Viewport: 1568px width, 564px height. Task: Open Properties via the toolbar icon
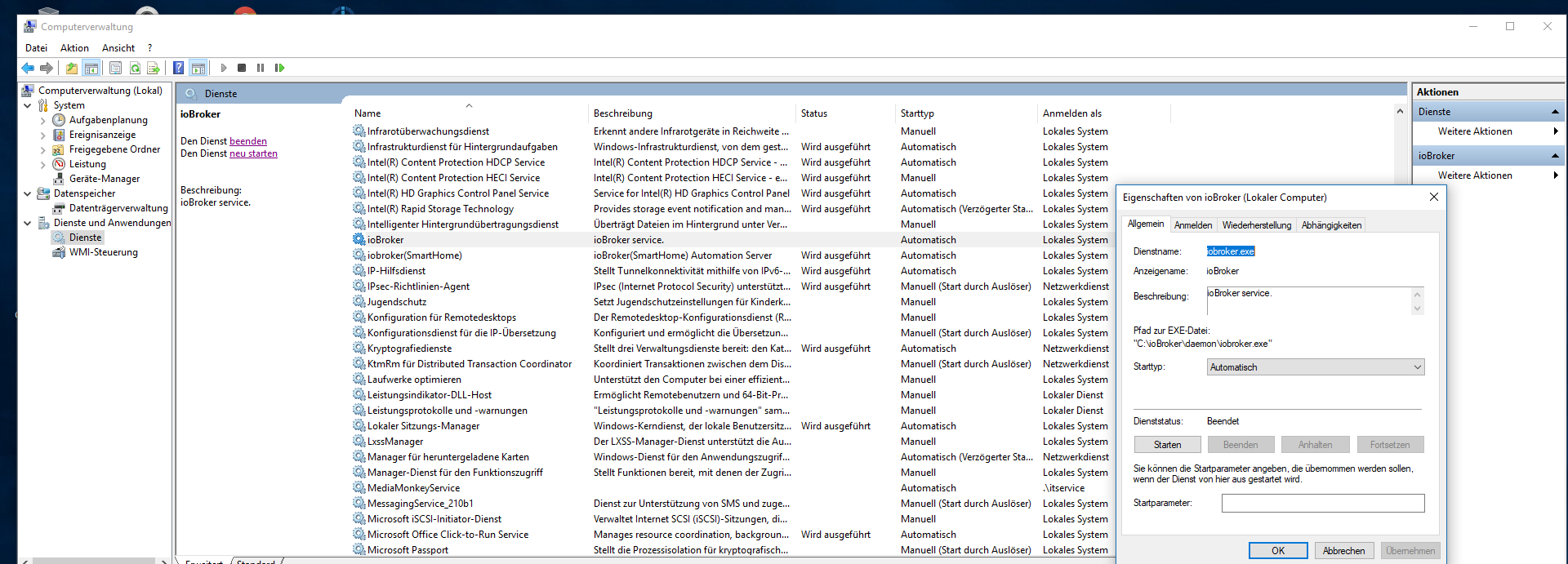[x=116, y=68]
